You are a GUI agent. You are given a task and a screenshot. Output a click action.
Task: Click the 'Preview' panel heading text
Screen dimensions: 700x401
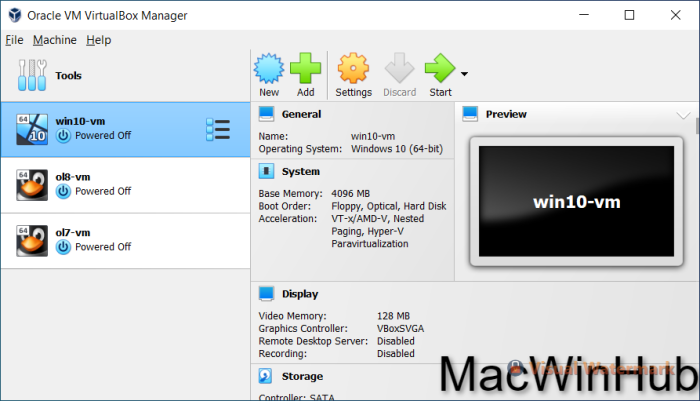coord(506,114)
